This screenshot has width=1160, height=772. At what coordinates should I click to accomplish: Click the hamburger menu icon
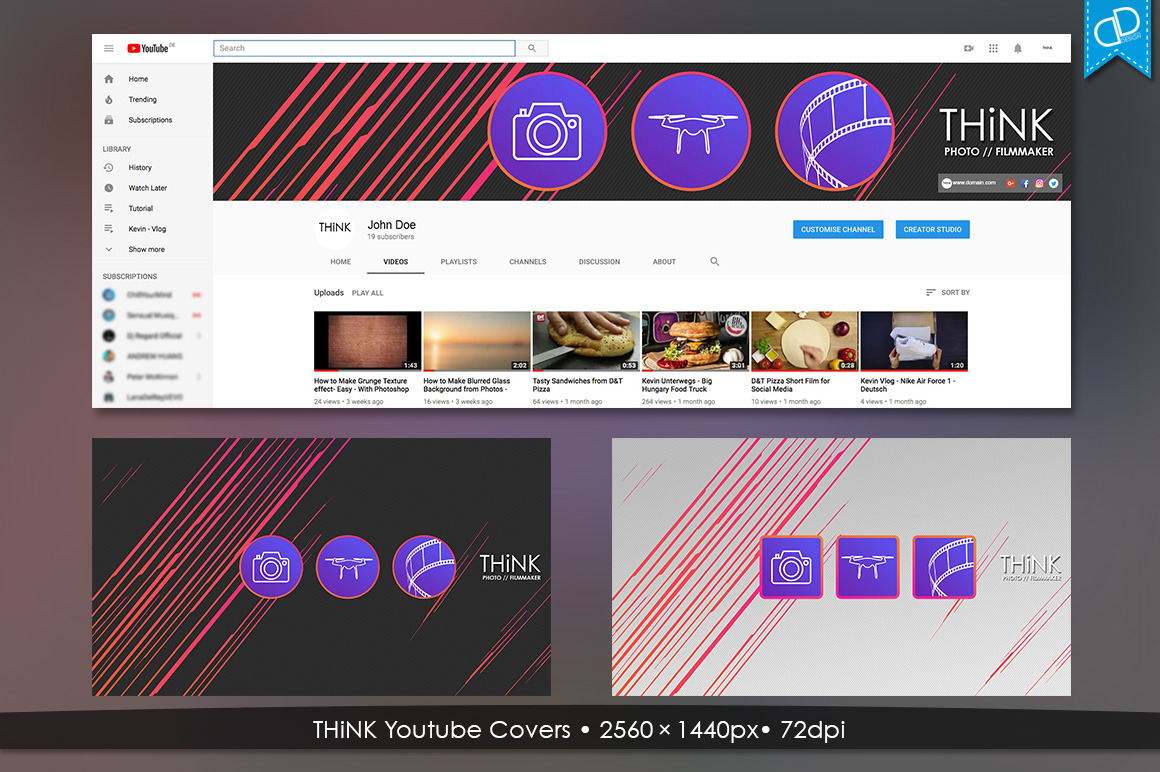pos(109,48)
